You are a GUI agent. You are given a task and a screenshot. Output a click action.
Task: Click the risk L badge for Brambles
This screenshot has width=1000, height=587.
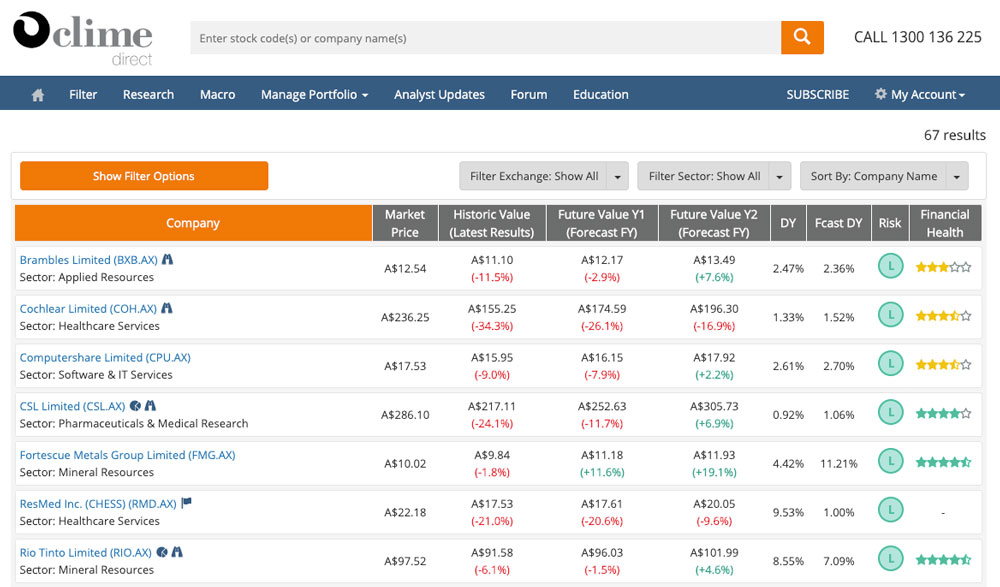click(x=890, y=266)
